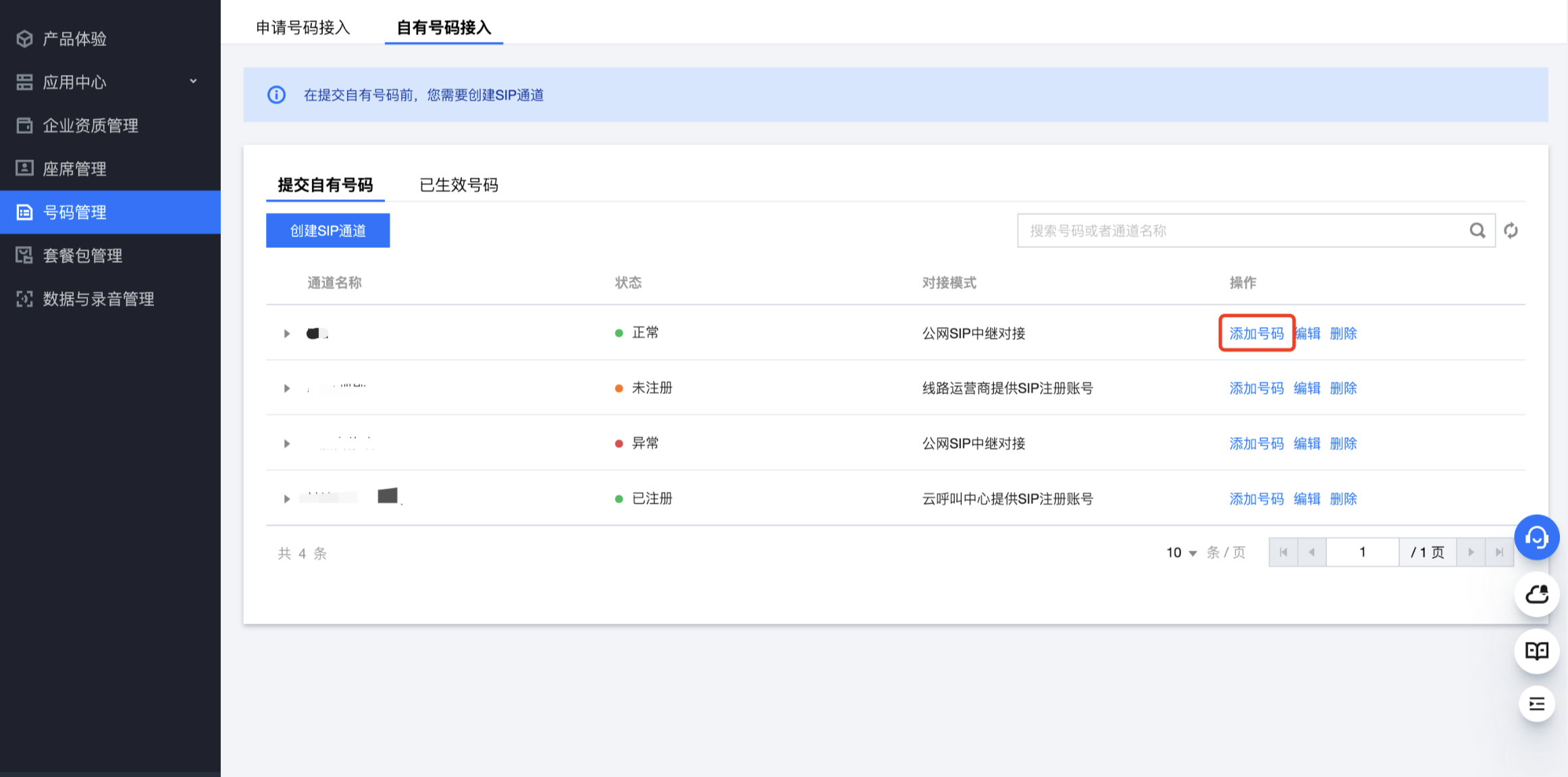Click 添加号码 in the first row
Screen dimensions: 1568x777
click(1256, 333)
